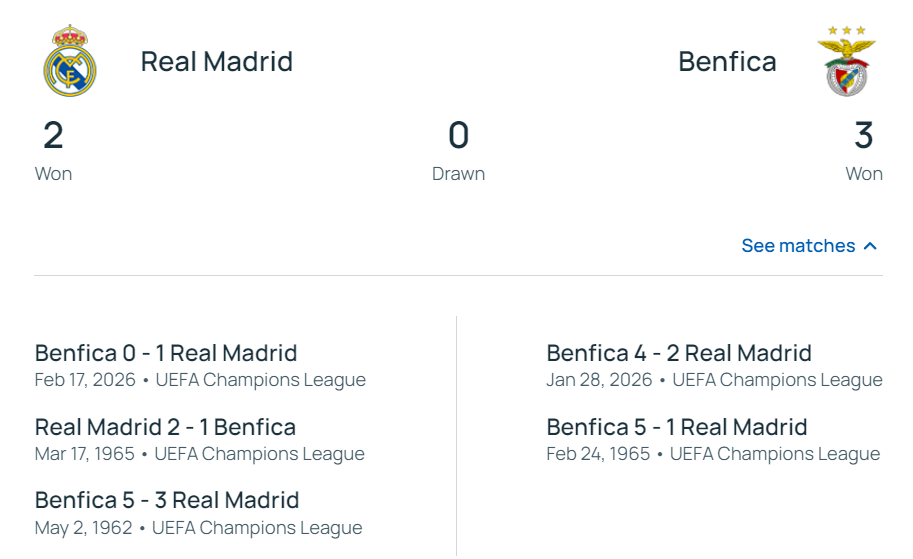Click the Mar 17, 1965 match date line
913x559 pixels.
(x=199, y=454)
